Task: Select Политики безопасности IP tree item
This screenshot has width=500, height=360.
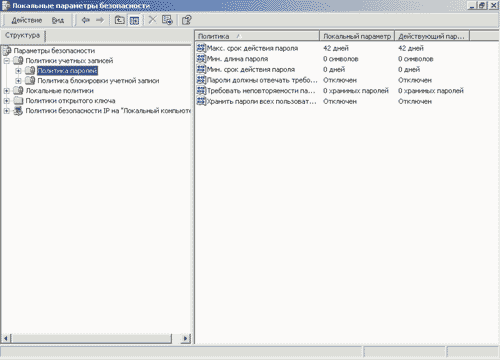Action: tap(108, 111)
